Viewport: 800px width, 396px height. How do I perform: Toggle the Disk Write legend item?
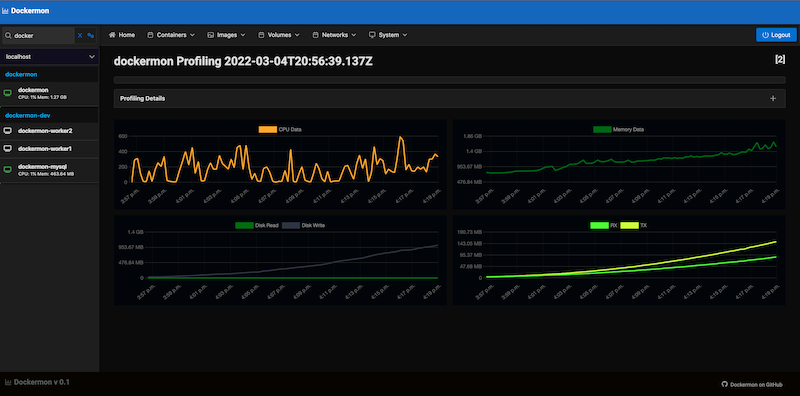point(304,225)
